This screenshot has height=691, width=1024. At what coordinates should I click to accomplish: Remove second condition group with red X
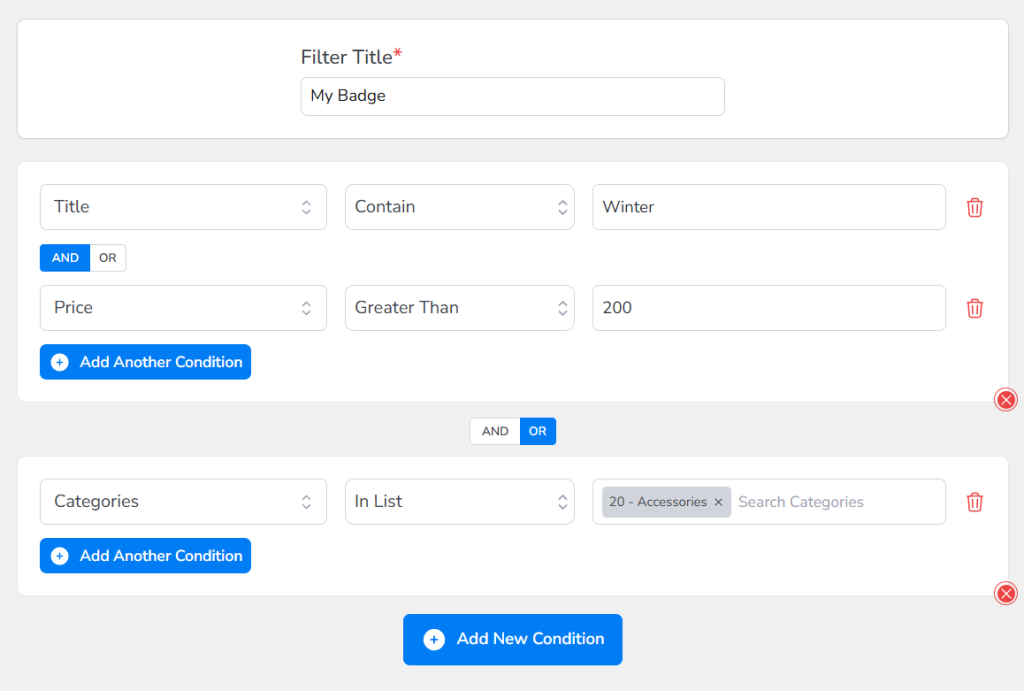1006,594
